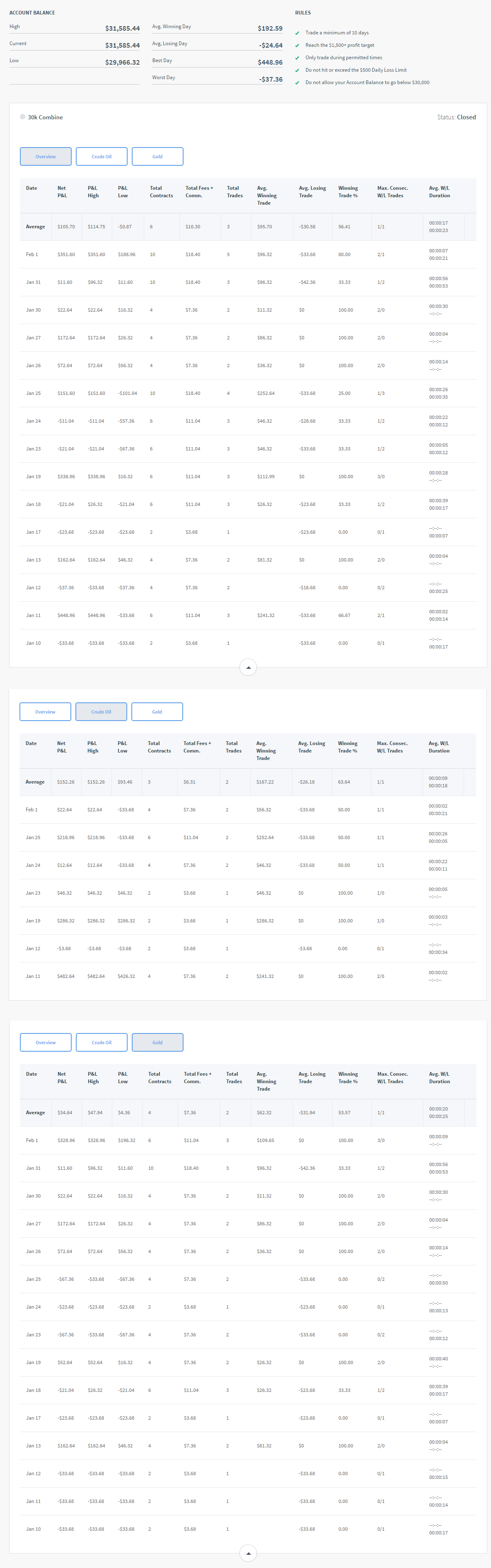Click the checkmark next to 'Reach the $1,500+ profit target'
491x1568 pixels.
click(297, 46)
